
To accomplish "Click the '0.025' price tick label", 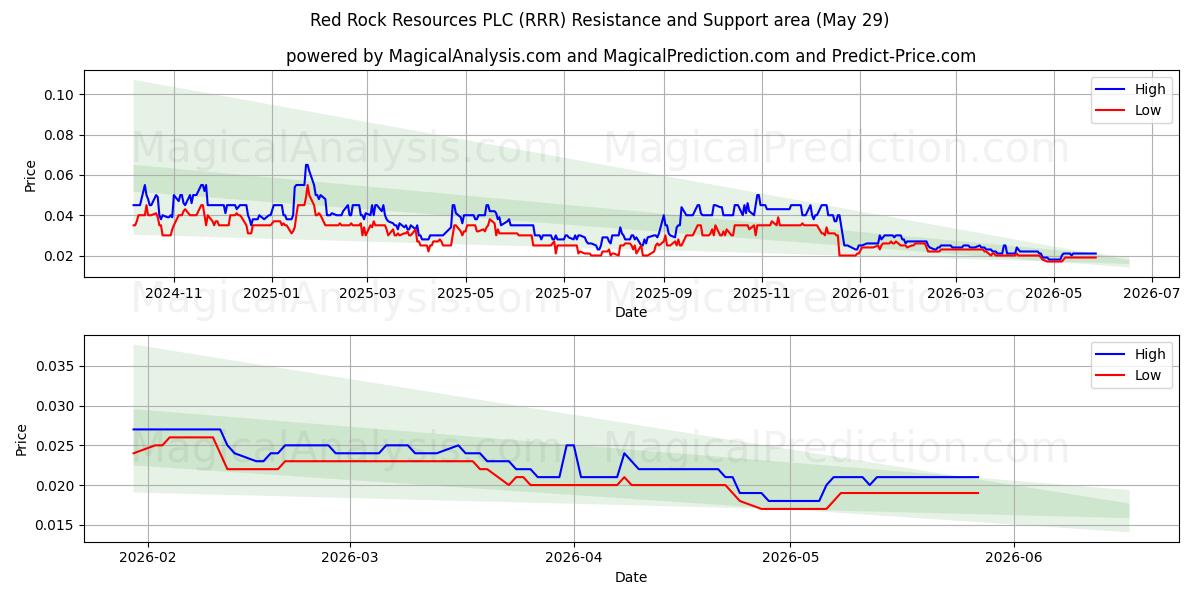I will 57,446.
